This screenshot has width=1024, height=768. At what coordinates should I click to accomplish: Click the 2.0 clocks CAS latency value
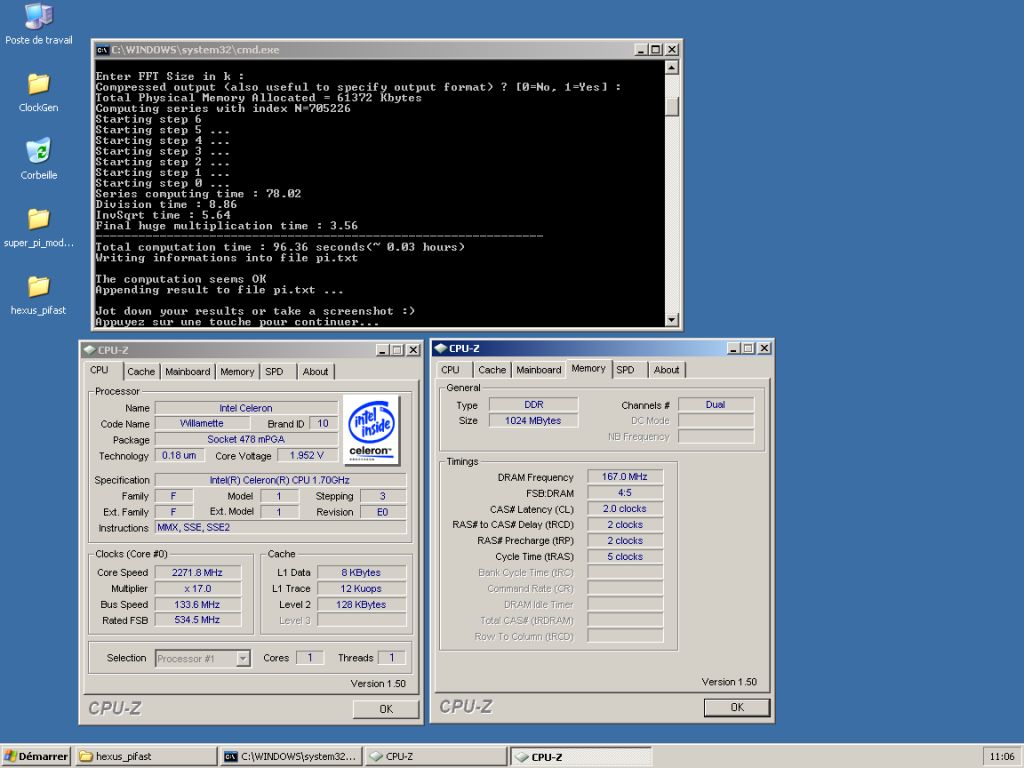(625, 509)
